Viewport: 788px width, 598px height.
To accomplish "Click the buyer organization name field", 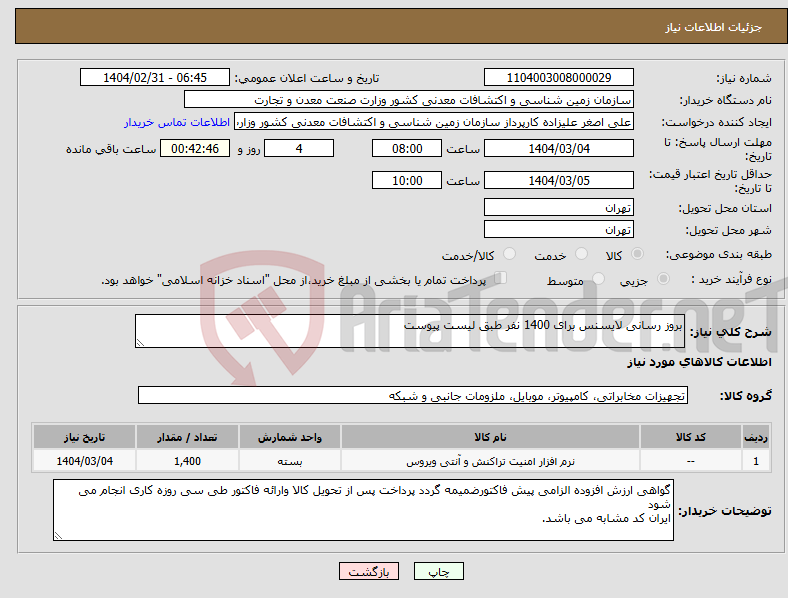I will click(409, 99).
